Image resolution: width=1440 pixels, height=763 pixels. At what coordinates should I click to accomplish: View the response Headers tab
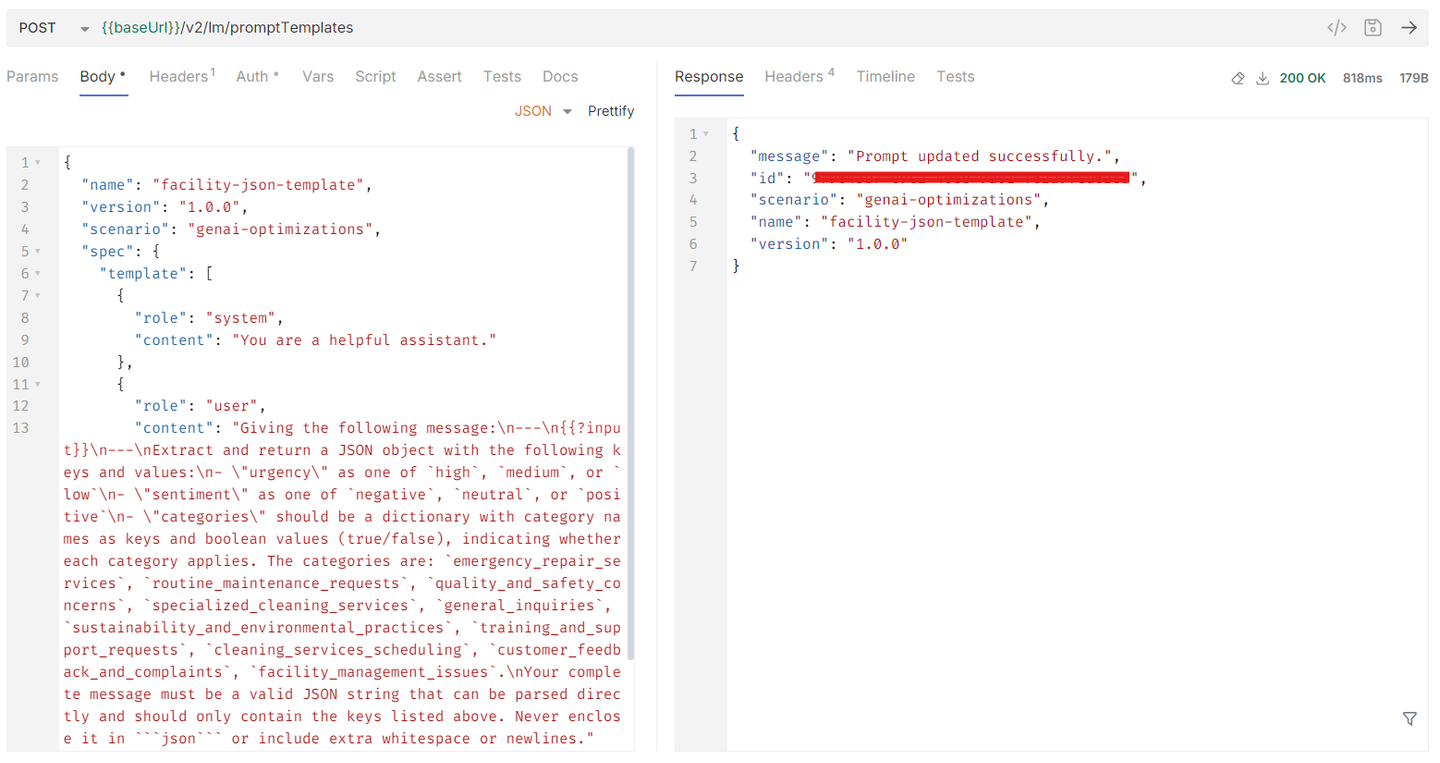coord(799,76)
